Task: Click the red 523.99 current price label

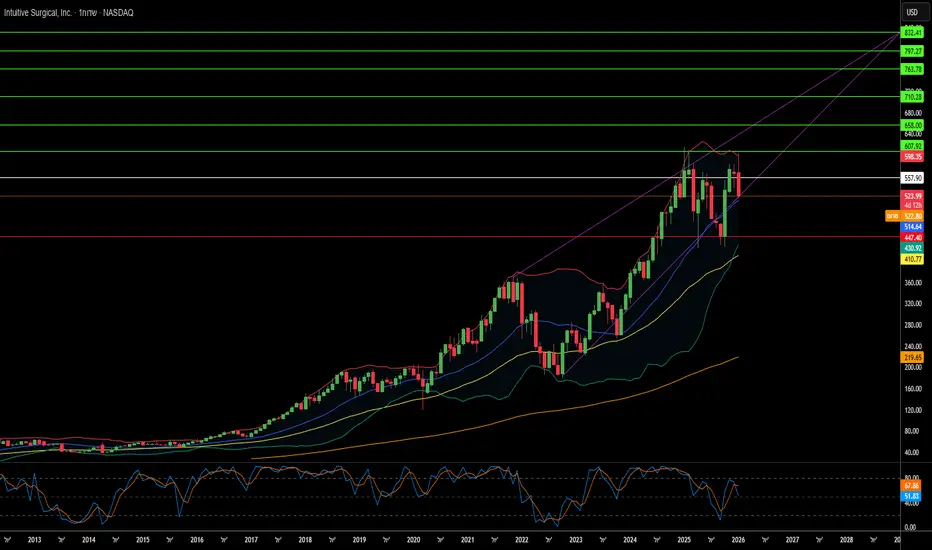Action: (x=911, y=196)
